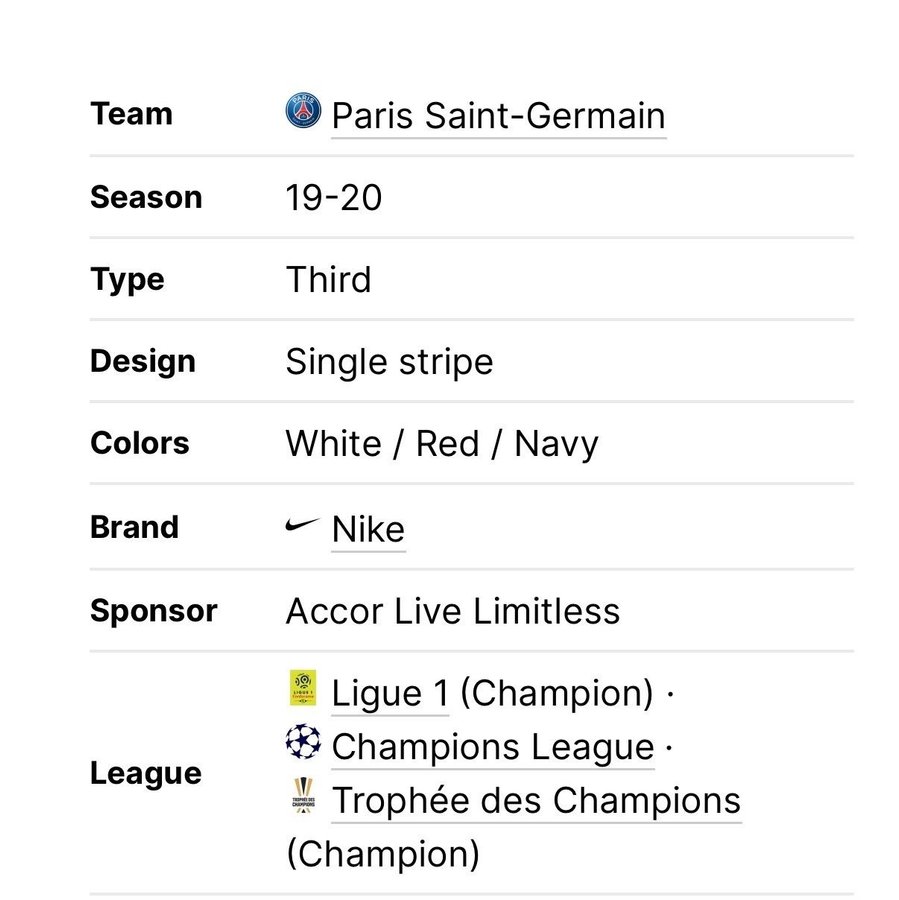
Task: Click the bold Sponsor row label
Action: pos(153,611)
